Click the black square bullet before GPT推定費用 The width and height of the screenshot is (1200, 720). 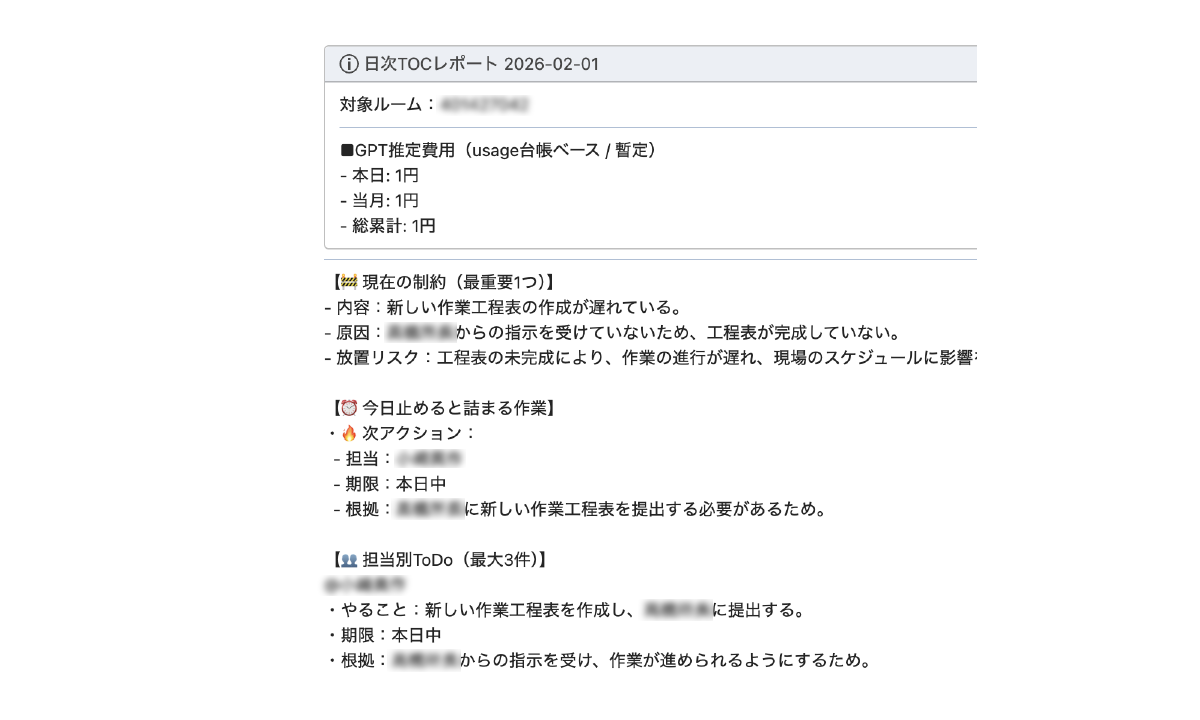pyautogui.click(x=347, y=150)
